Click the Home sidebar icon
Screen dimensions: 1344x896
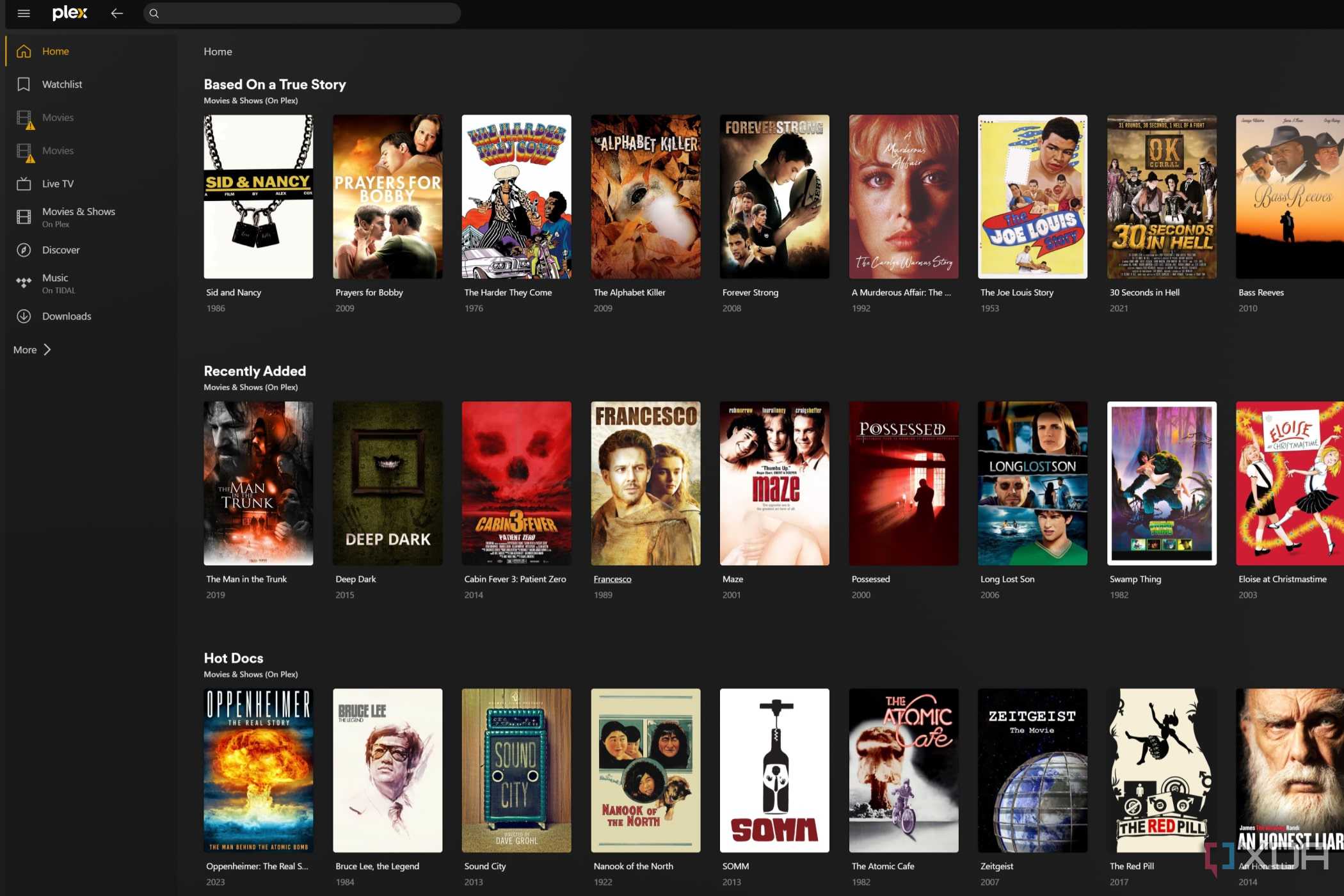pyautogui.click(x=24, y=51)
